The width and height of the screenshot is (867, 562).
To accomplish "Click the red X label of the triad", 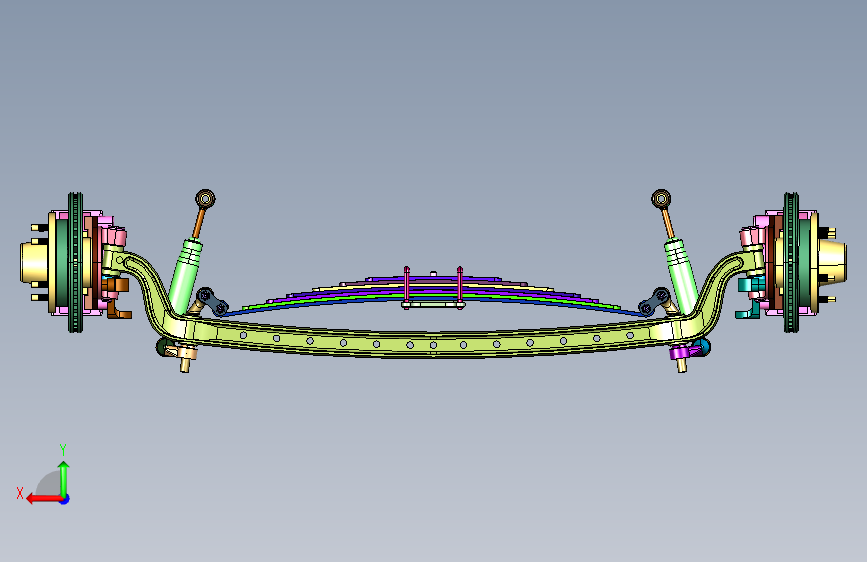I will click(x=20, y=493).
